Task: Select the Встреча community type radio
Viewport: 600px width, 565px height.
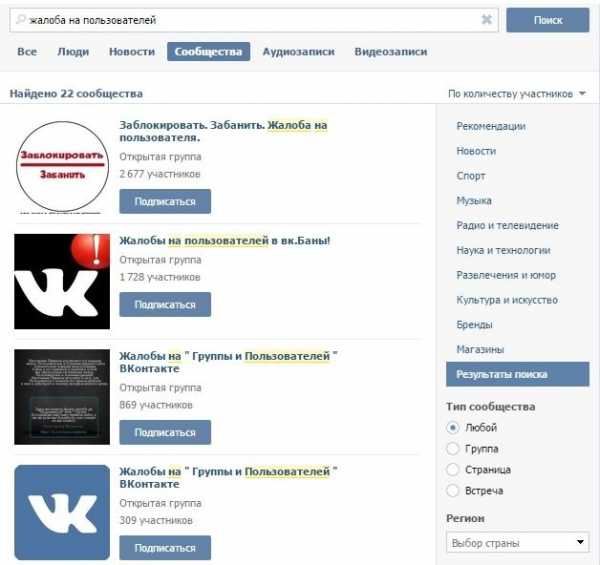Action: 453,490
